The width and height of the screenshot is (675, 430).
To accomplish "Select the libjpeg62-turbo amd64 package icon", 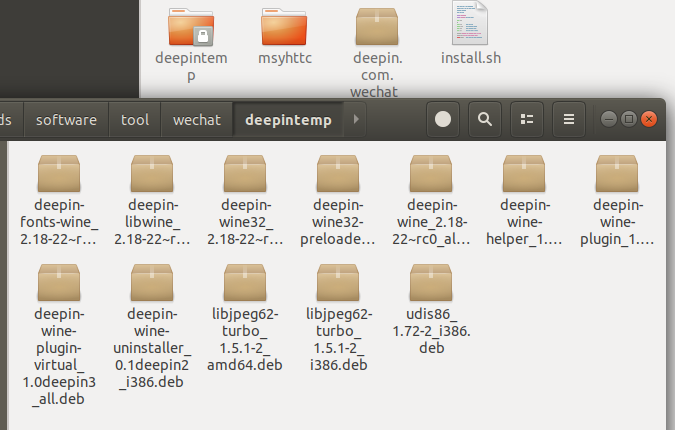I will (x=245, y=282).
